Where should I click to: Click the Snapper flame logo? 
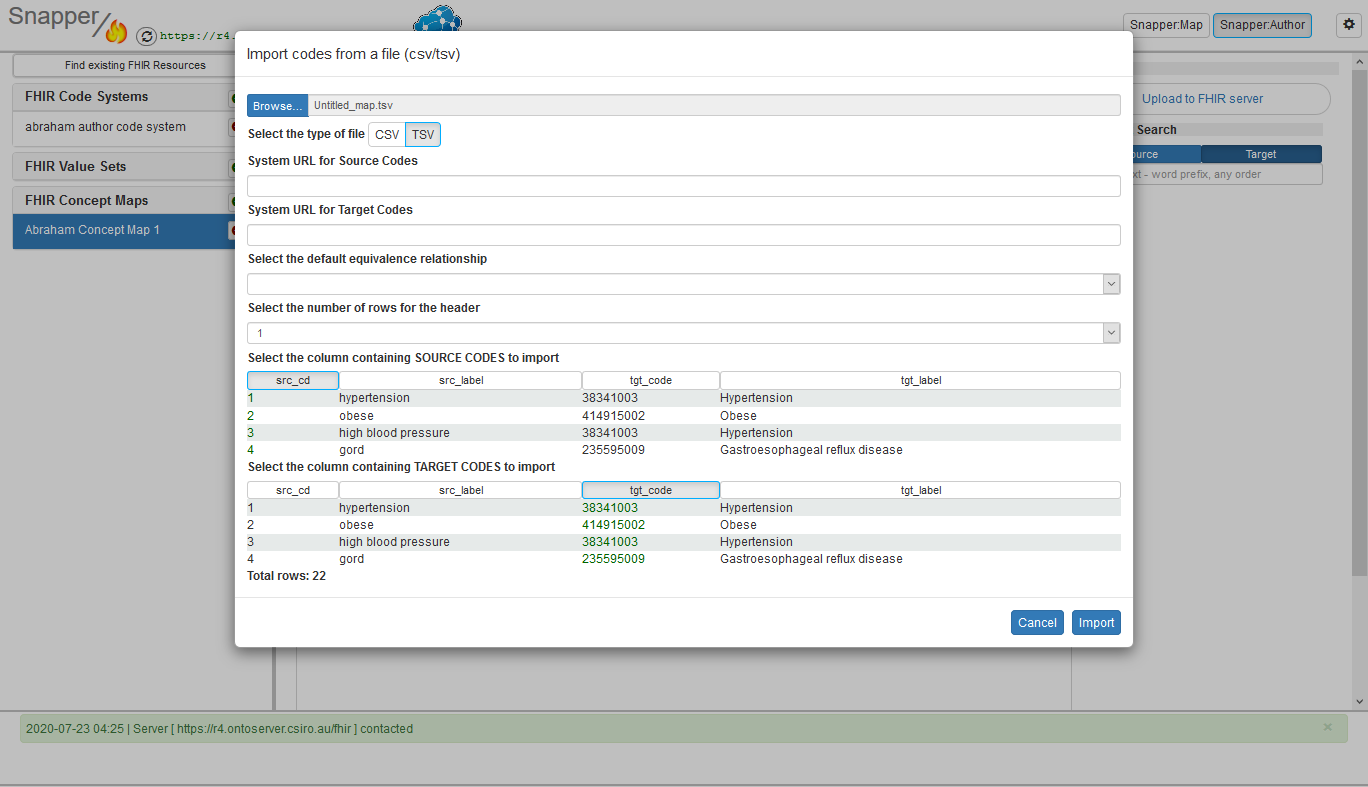coord(117,32)
